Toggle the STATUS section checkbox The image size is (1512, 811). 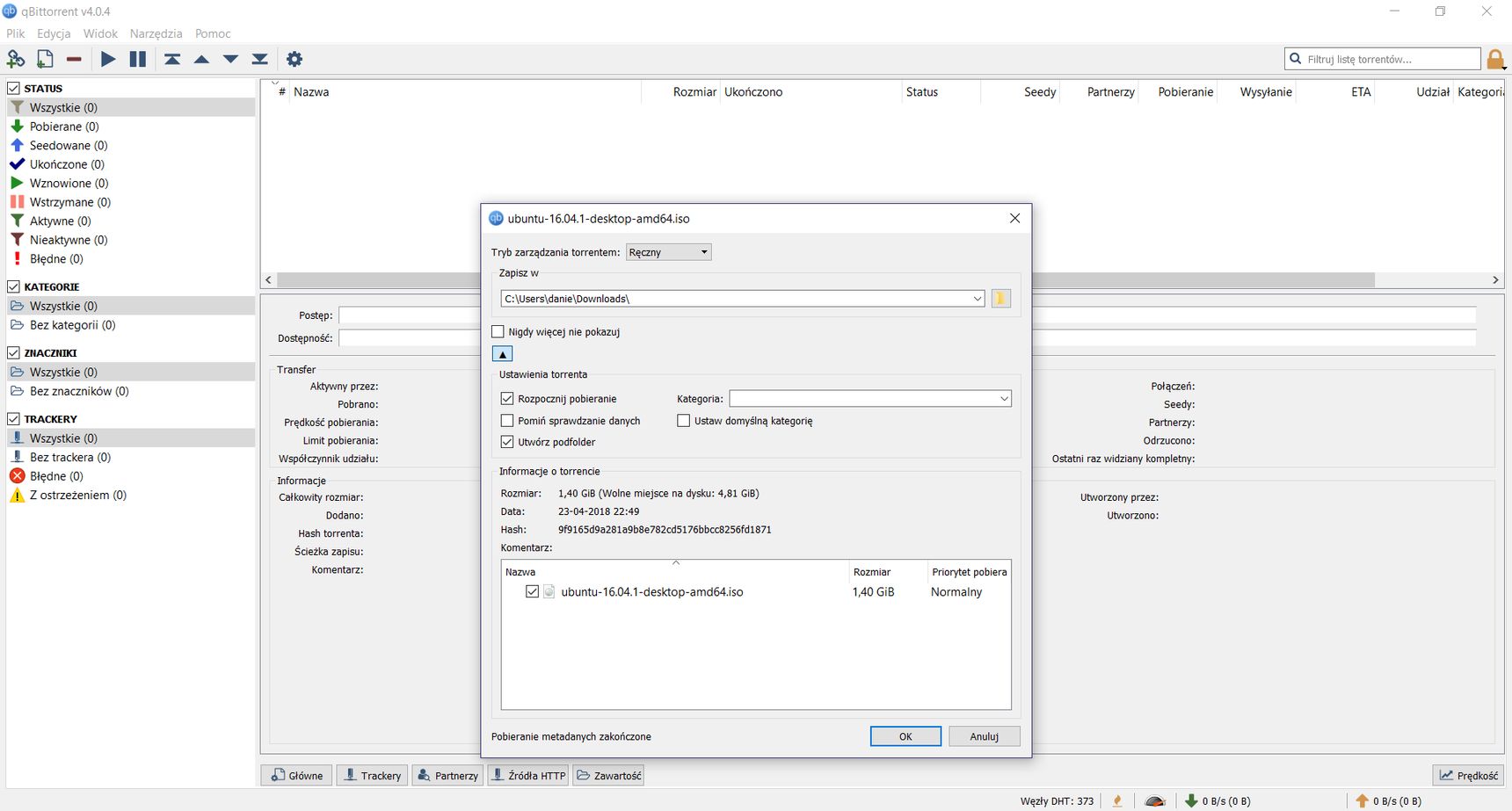pos(13,88)
